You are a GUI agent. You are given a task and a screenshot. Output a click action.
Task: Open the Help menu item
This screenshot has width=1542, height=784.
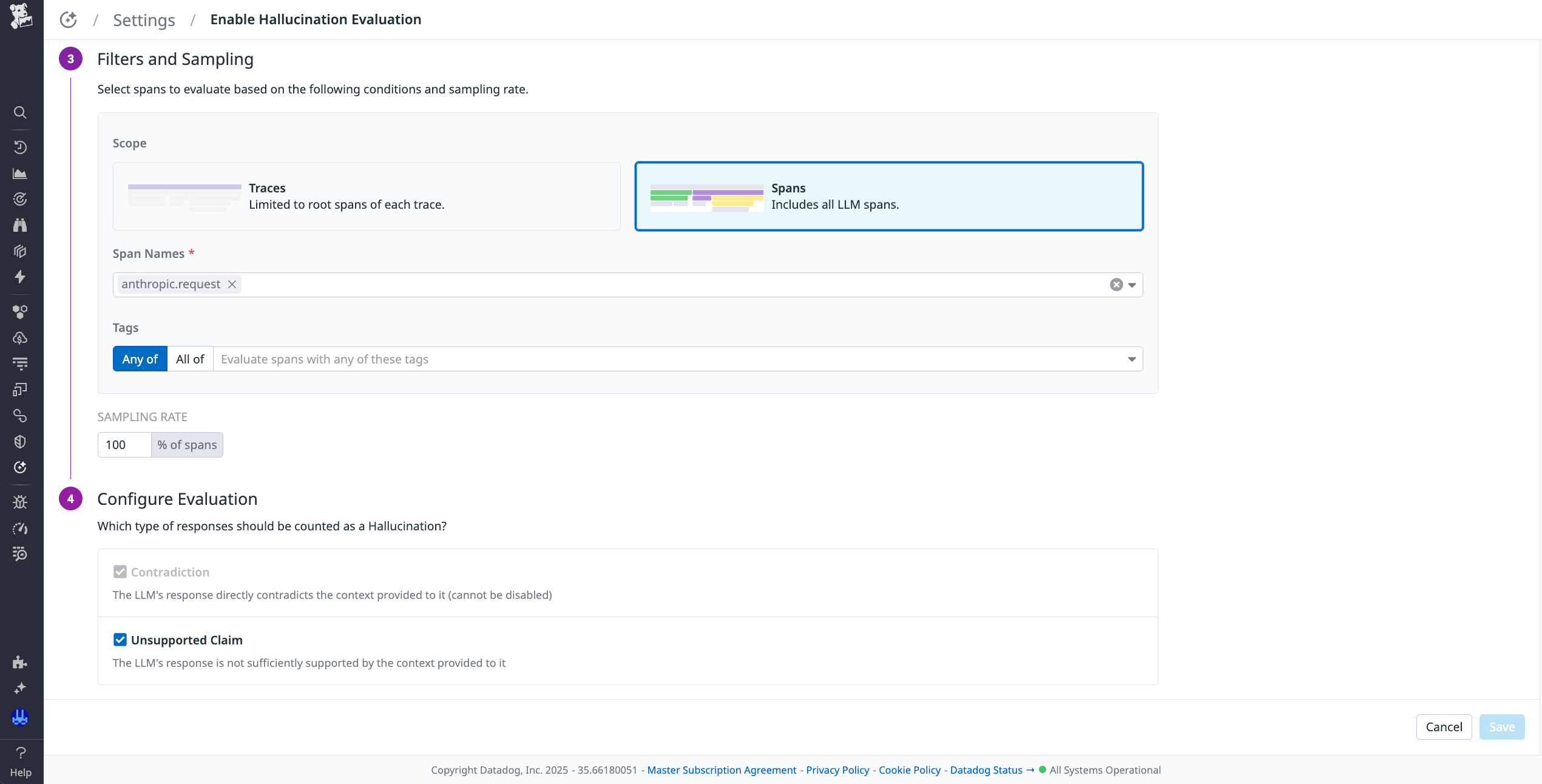21,762
